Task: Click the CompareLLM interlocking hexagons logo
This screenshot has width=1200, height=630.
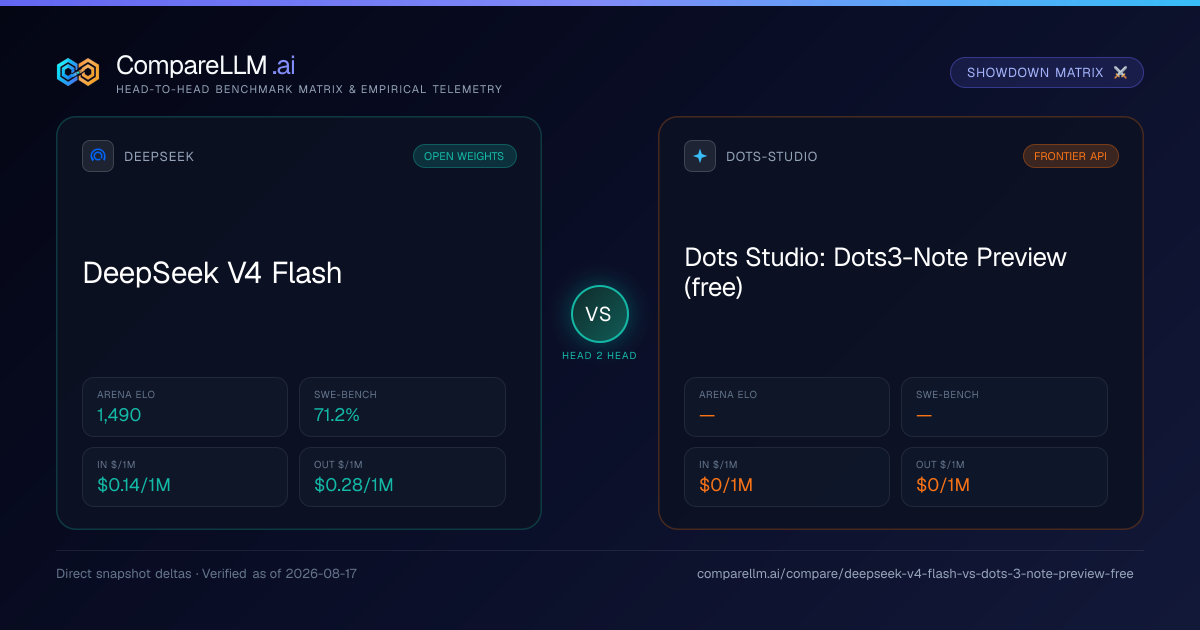Action: [x=78, y=72]
